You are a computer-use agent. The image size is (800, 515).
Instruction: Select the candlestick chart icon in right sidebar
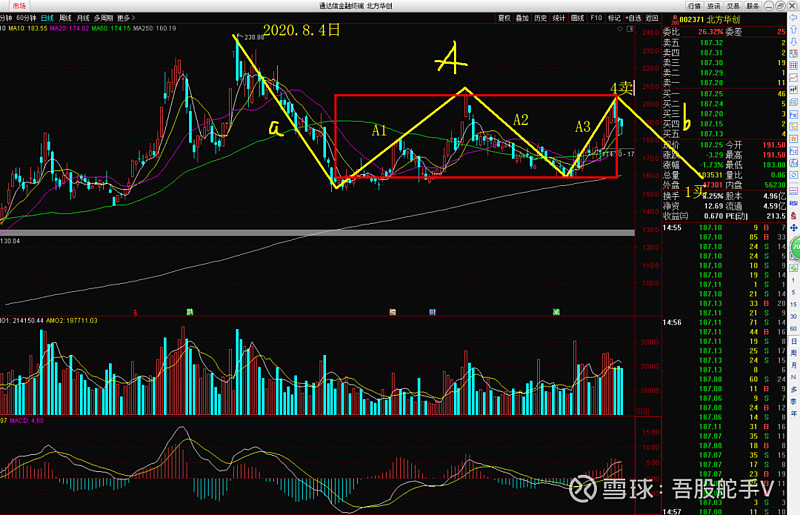793,89
